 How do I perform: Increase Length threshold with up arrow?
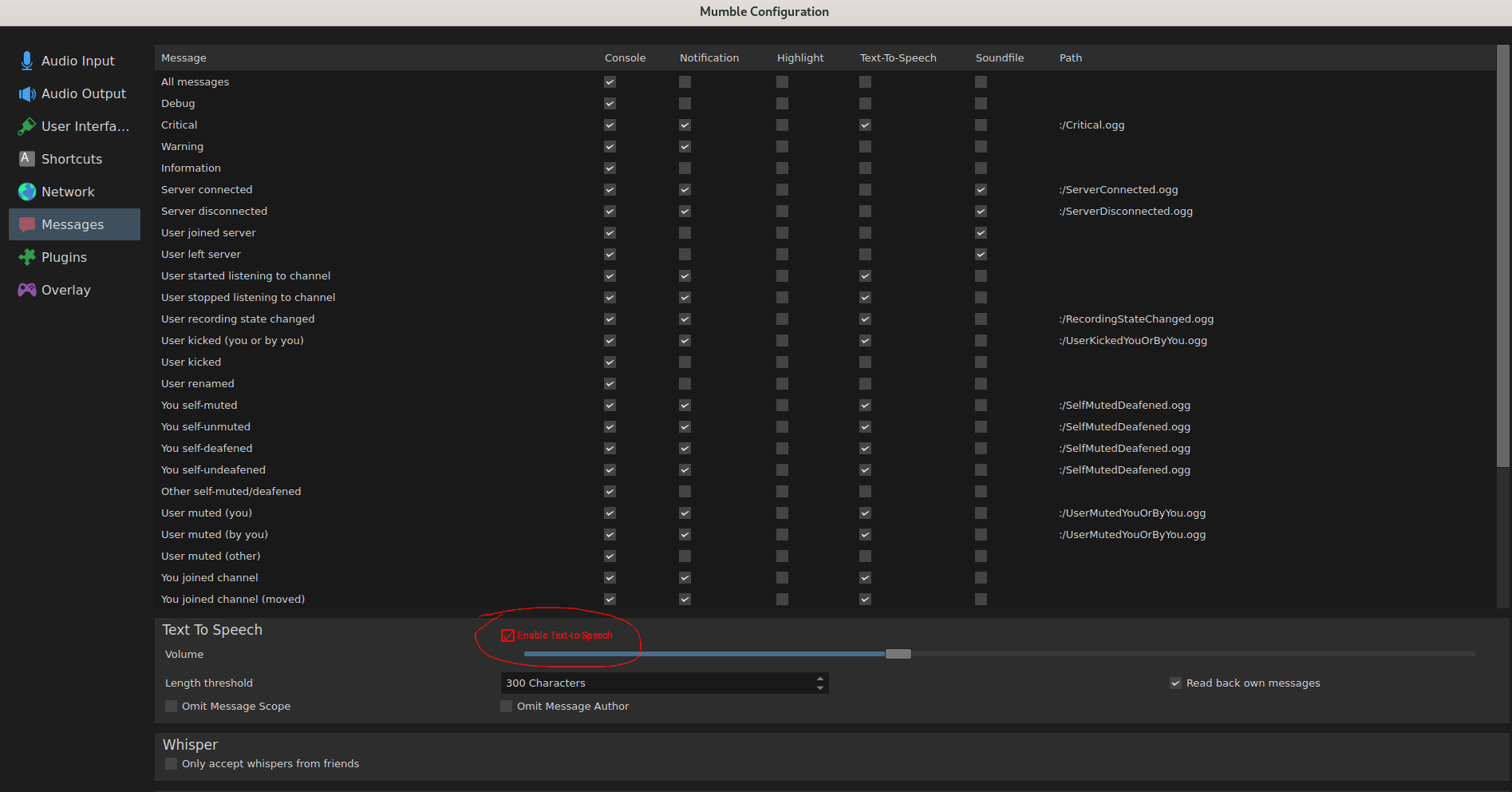(820, 679)
